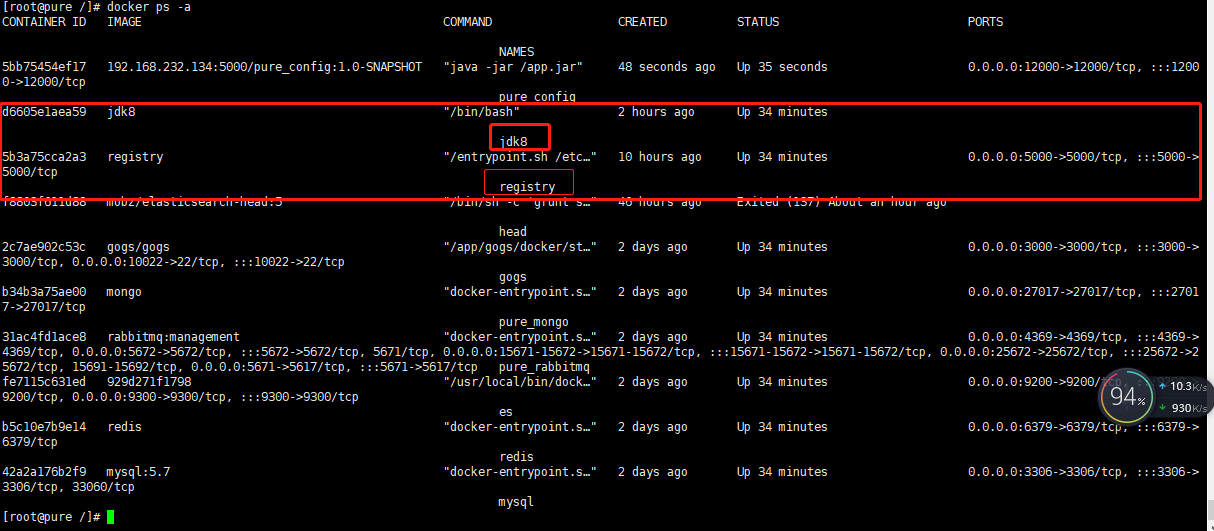The image size is (1214, 531).
Task: Click the pure_mongo container name
Action: coord(534,322)
